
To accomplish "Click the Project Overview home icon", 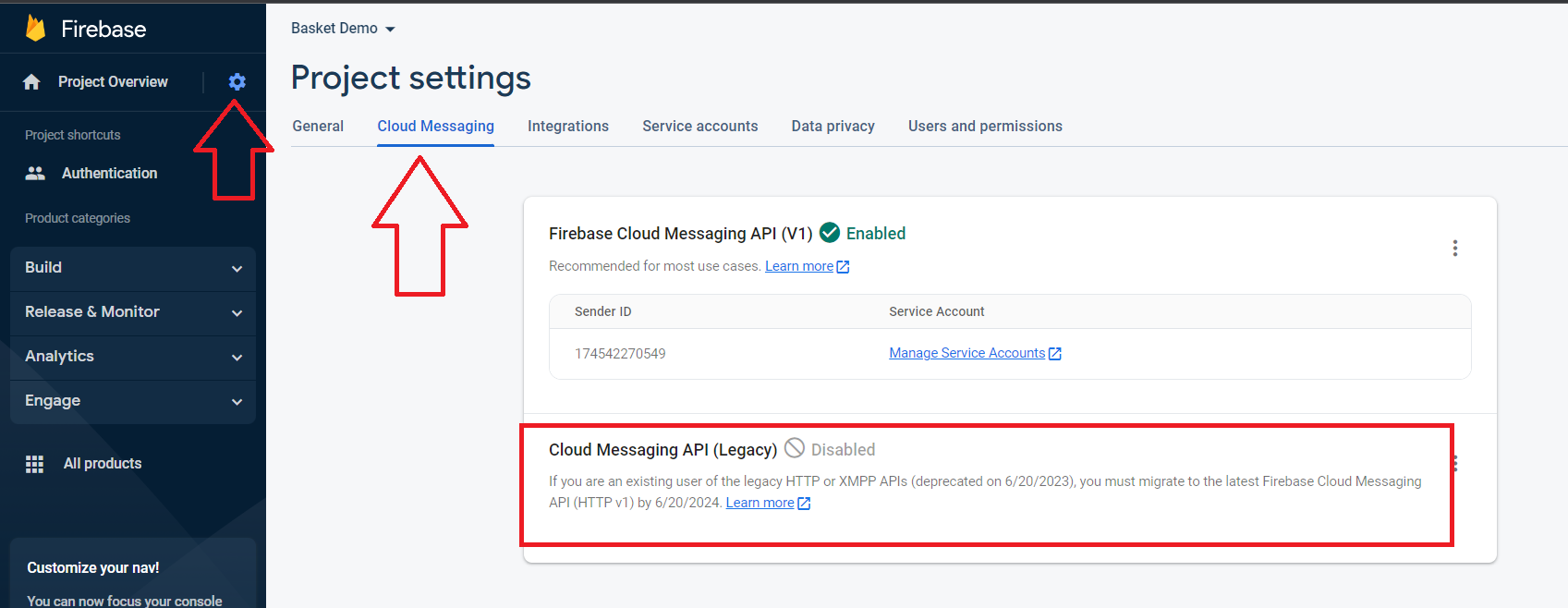I will [x=31, y=82].
